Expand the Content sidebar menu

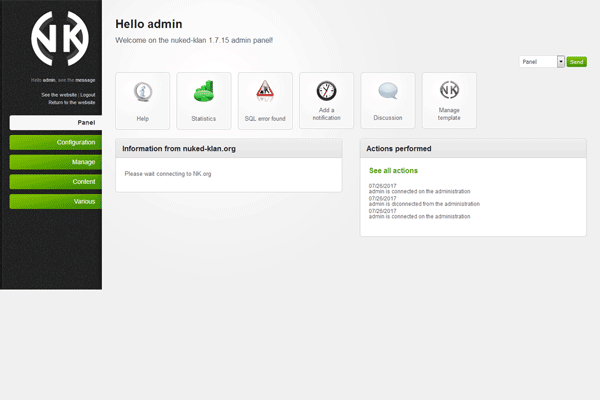pos(55,182)
